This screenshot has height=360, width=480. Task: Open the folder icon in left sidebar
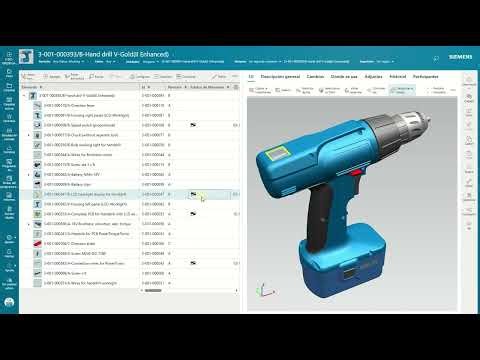pyautogui.click(x=9, y=87)
